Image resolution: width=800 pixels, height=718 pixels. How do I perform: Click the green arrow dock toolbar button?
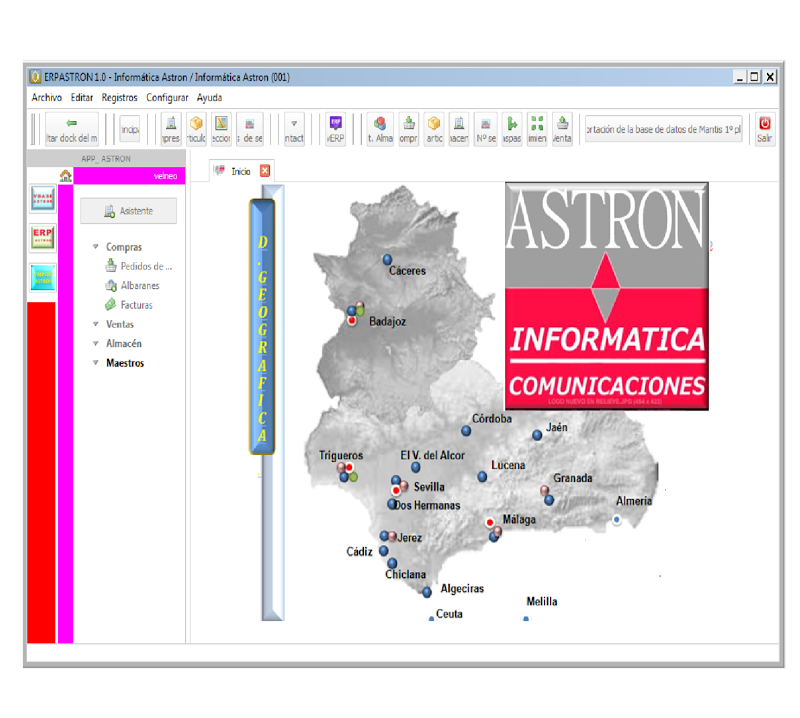pyautogui.click(x=72, y=129)
